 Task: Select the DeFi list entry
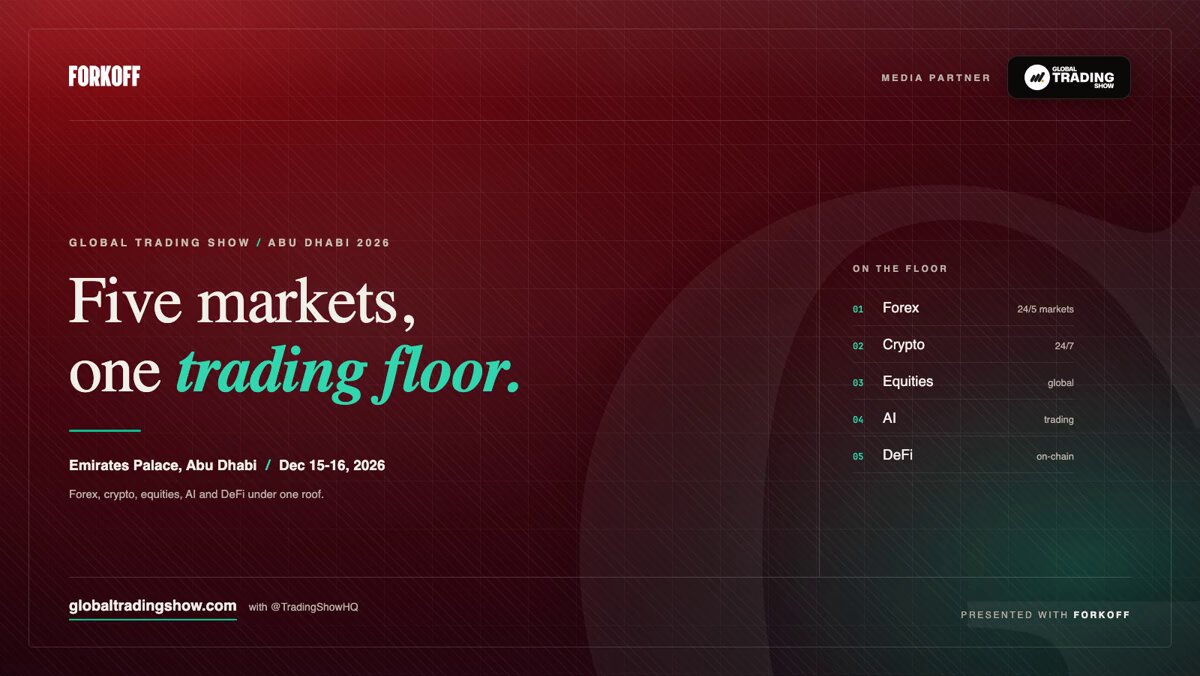pos(963,455)
